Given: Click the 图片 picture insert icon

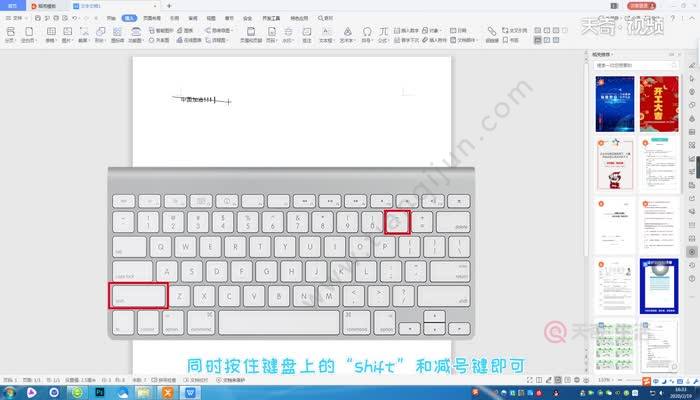Looking at the screenshot, I should coord(67,34).
